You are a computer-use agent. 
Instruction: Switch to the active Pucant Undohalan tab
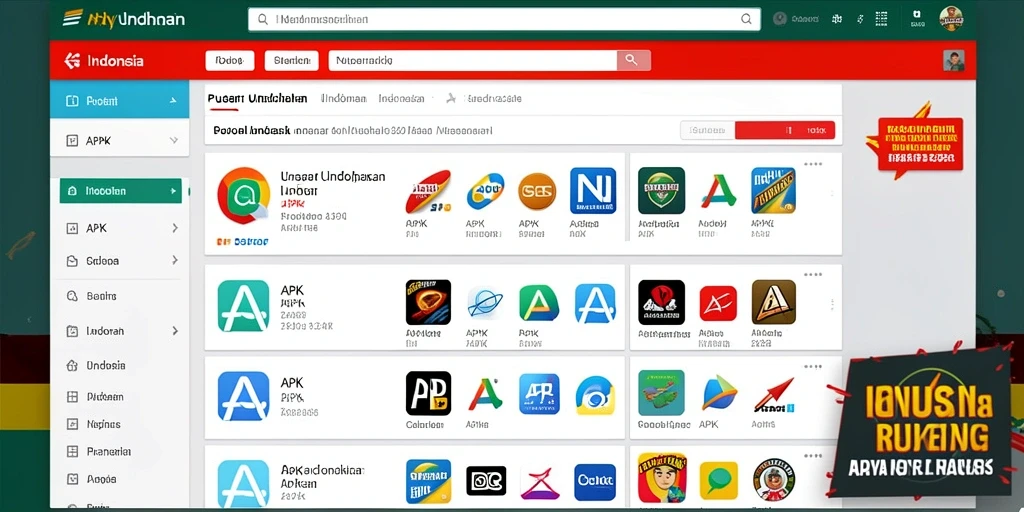257,99
